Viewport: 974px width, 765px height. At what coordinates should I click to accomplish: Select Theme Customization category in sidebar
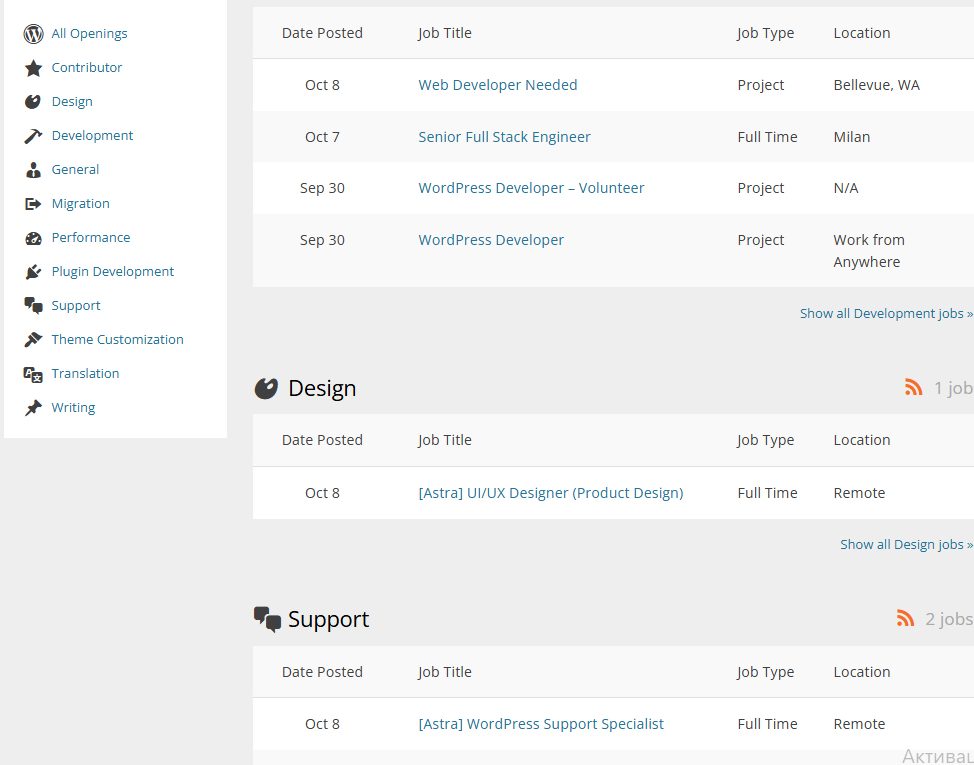[117, 340]
